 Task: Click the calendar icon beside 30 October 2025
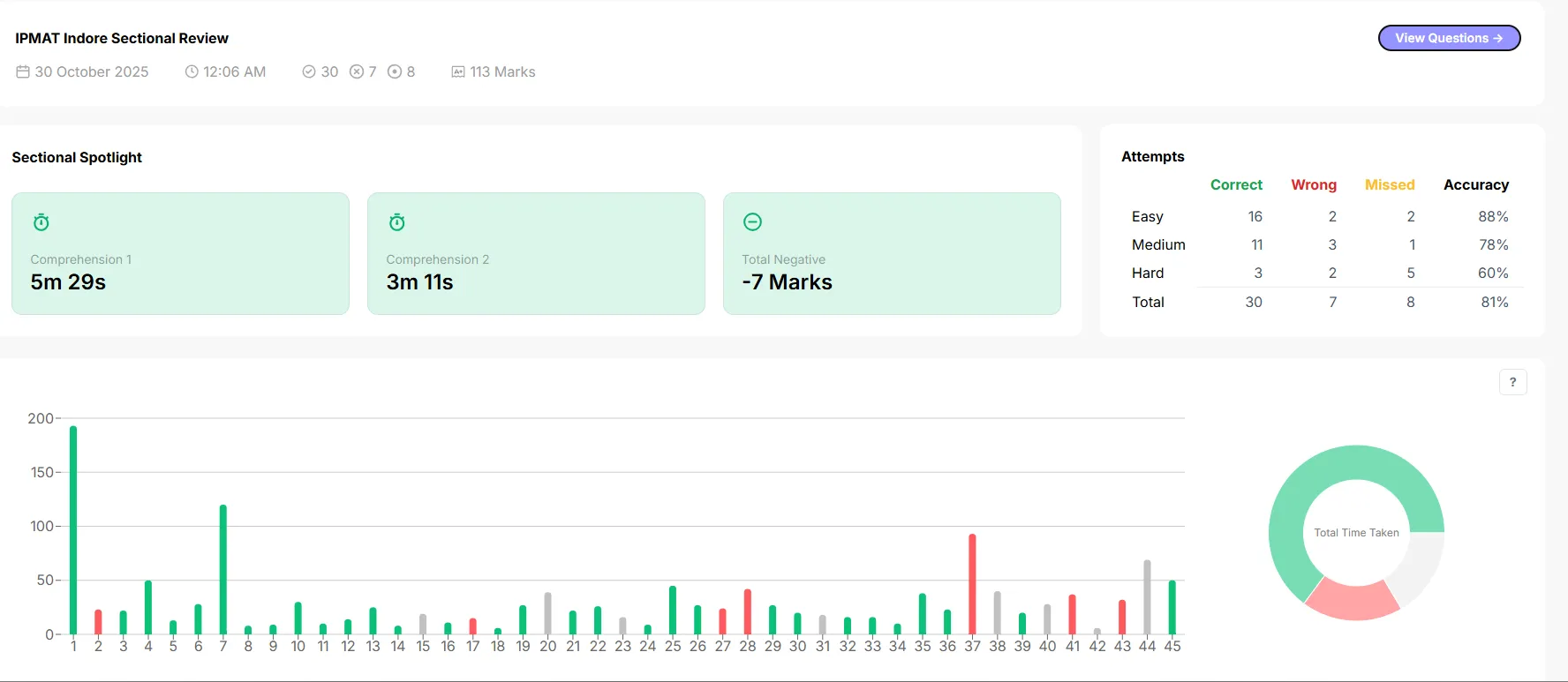(x=23, y=71)
